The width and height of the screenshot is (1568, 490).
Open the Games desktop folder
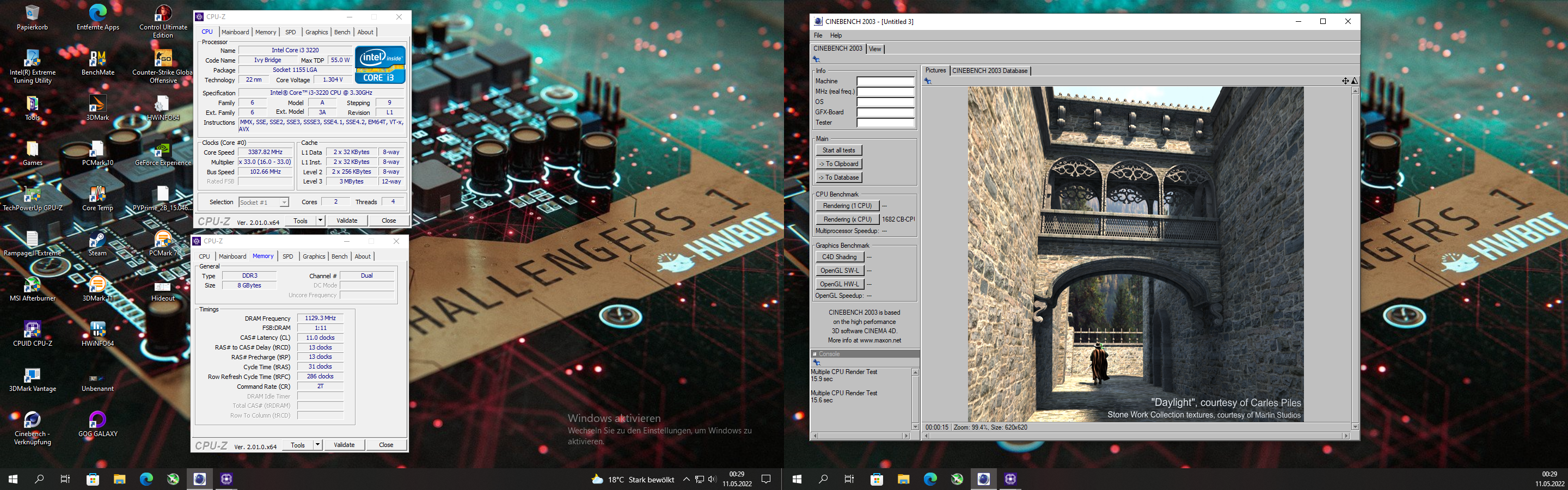(32, 153)
